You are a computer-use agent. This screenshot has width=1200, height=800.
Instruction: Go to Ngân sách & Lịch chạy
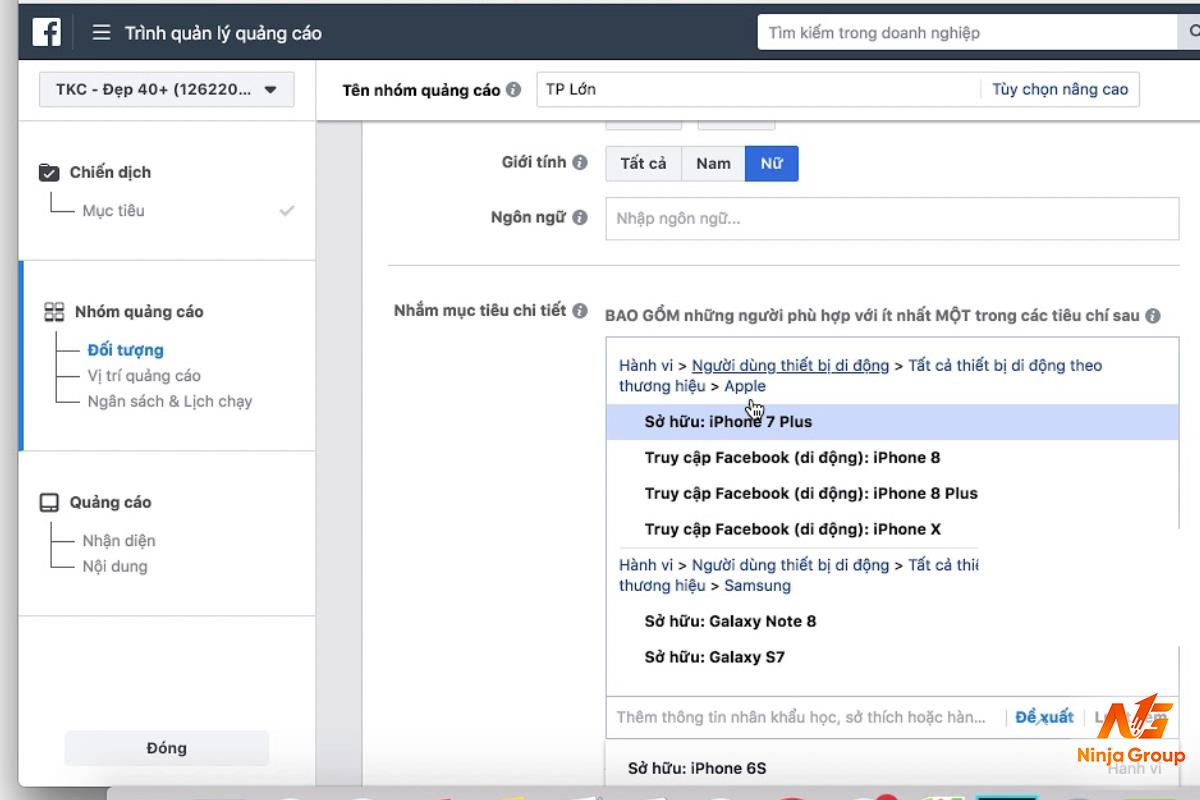(169, 401)
